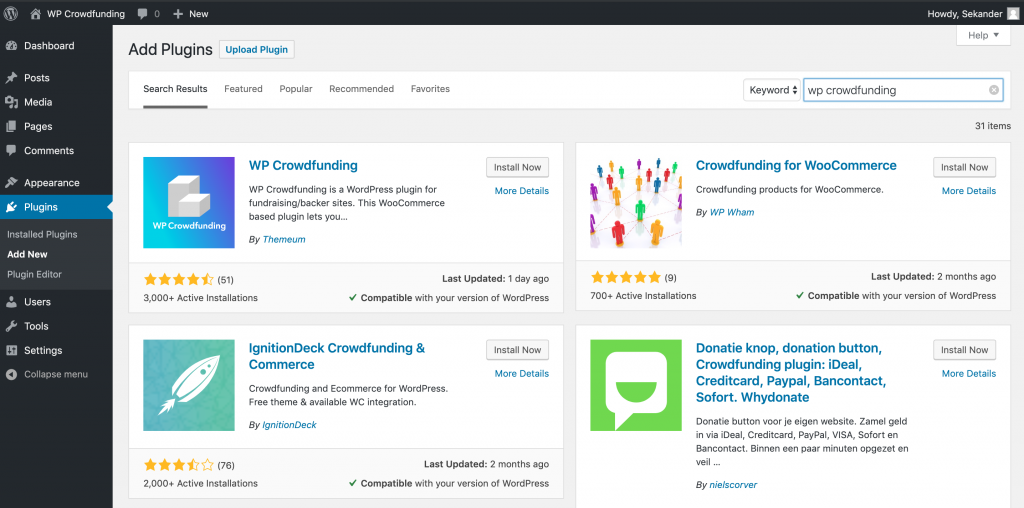Open the Crowdfunding for WooCommerce thumbnail
The width and height of the screenshot is (1024, 508).
coord(635,202)
